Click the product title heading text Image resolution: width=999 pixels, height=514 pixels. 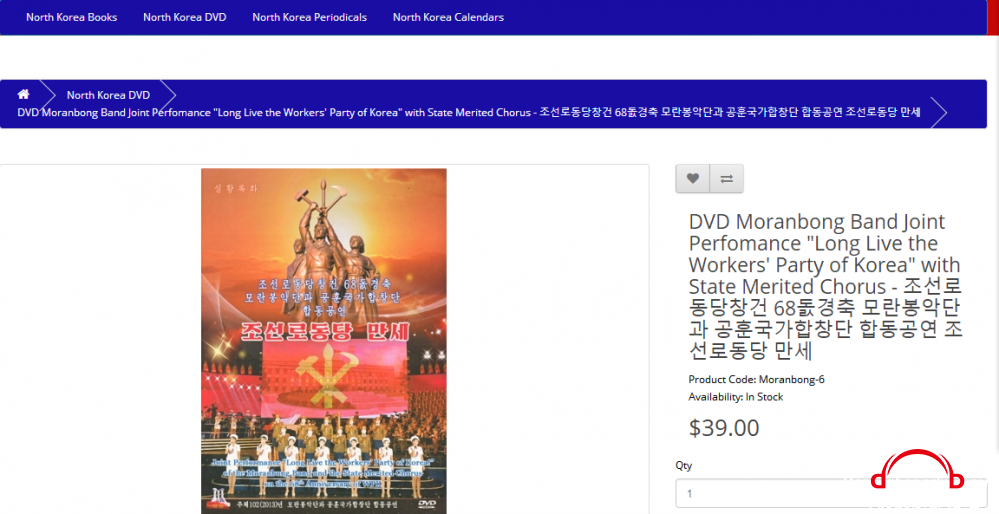click(825, 286)
